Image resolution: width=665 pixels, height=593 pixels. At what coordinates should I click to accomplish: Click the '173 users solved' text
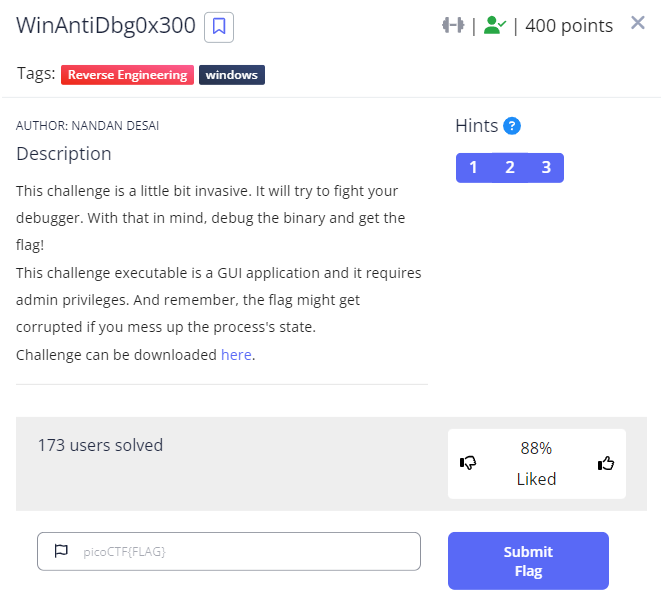coord(100,446)
